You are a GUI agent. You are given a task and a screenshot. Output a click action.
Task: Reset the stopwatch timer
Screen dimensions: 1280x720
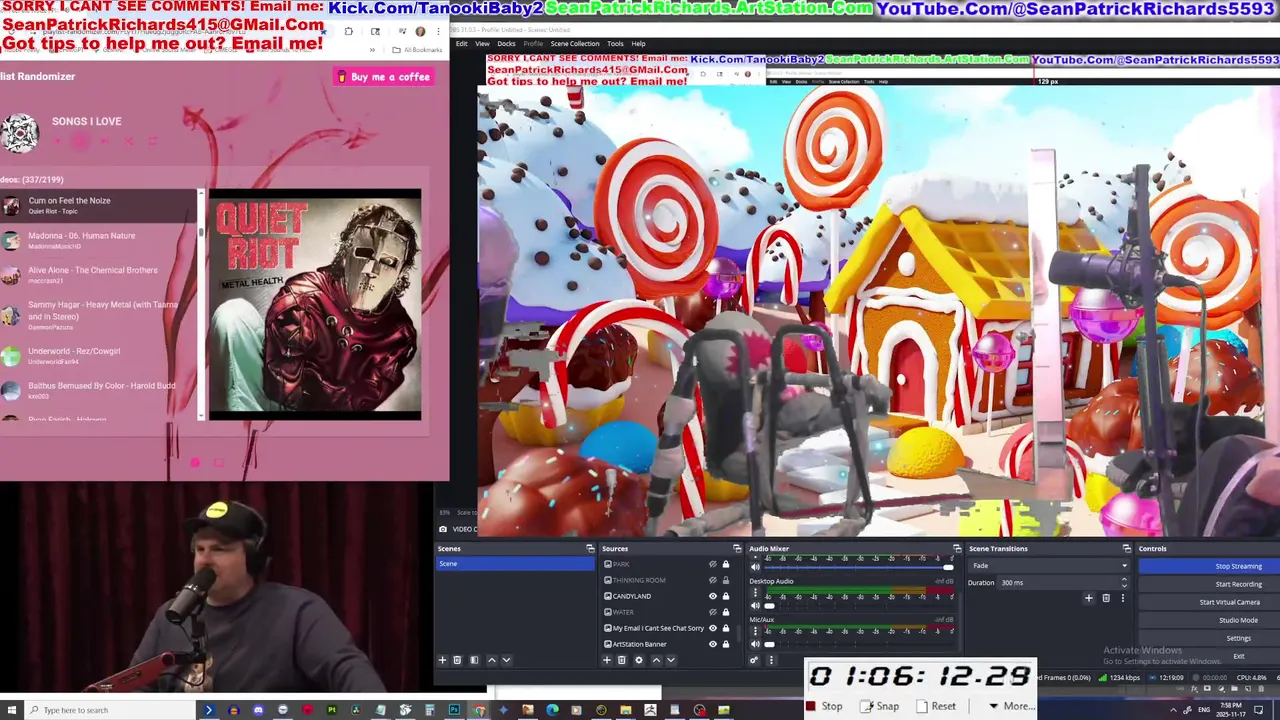coord(936,706)
